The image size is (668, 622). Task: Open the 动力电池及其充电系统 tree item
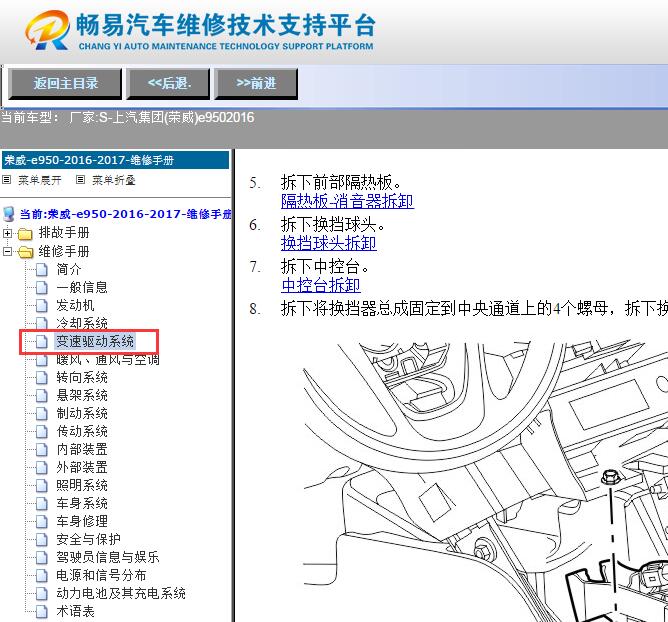coord(121,593)
